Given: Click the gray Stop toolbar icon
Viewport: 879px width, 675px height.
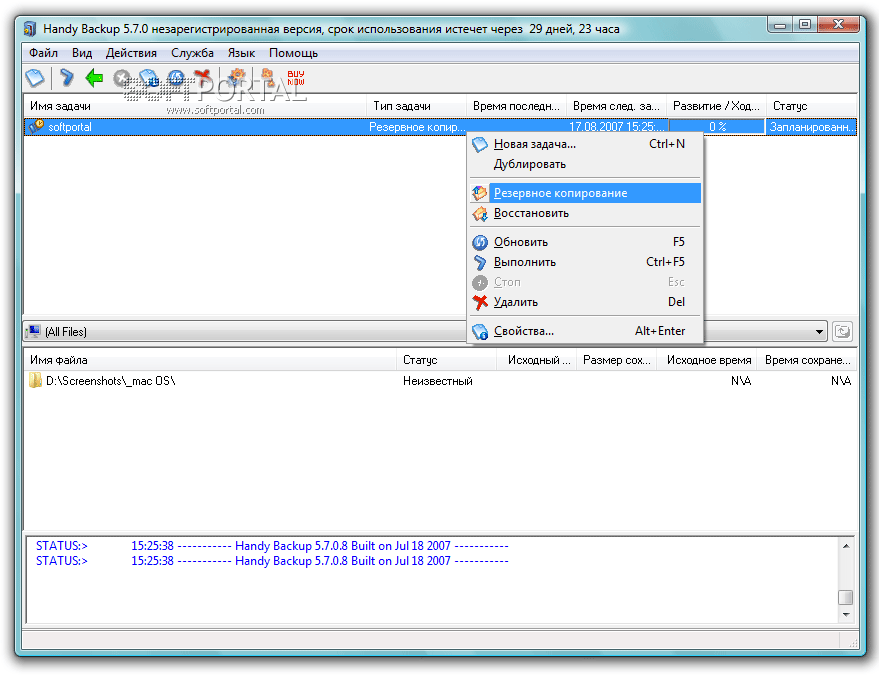Looking at the screenshot, I should [x=122, y=78].
